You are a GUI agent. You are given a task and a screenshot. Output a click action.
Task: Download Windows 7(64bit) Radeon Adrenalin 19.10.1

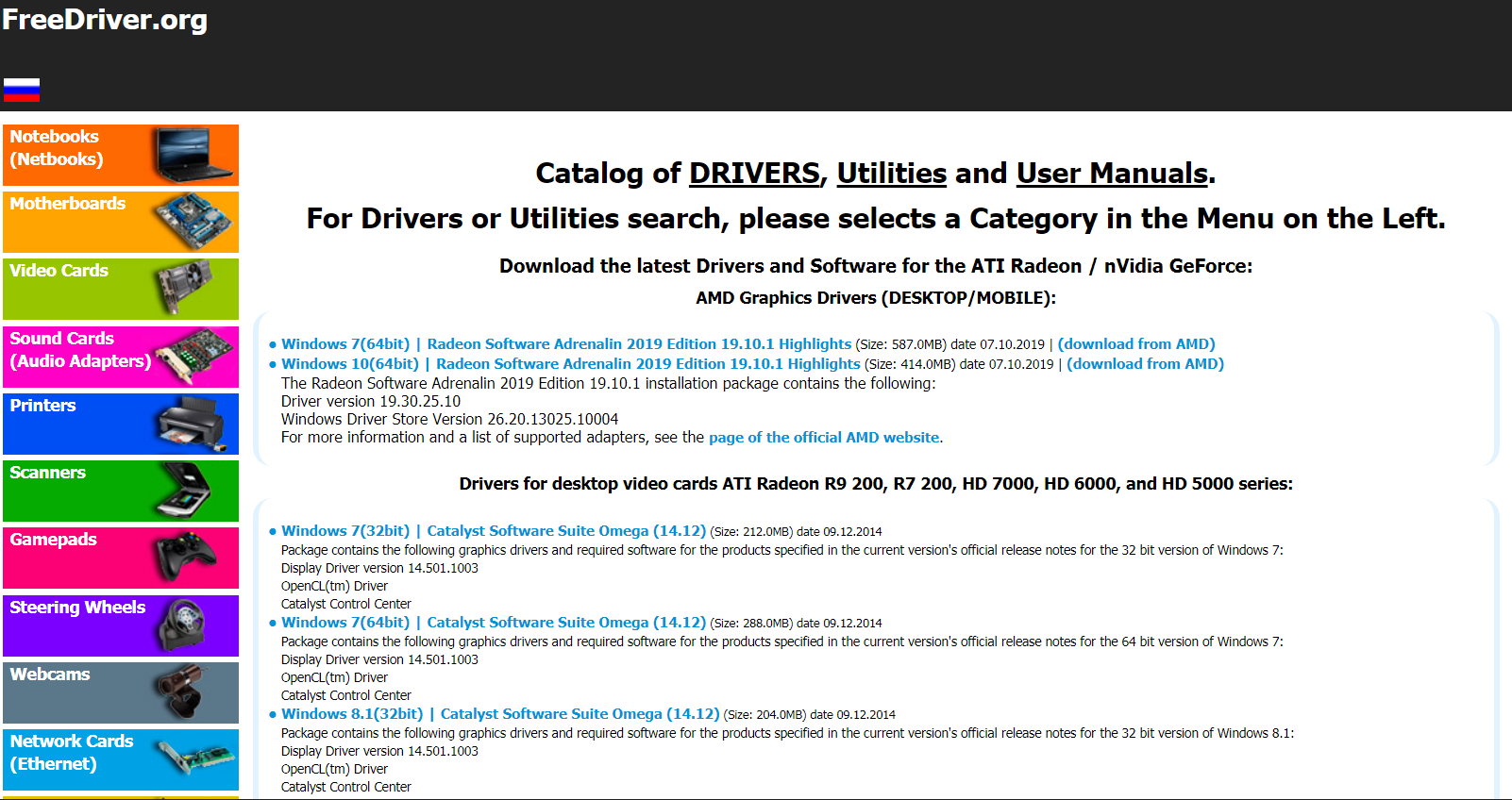click(x=566, y=344)
